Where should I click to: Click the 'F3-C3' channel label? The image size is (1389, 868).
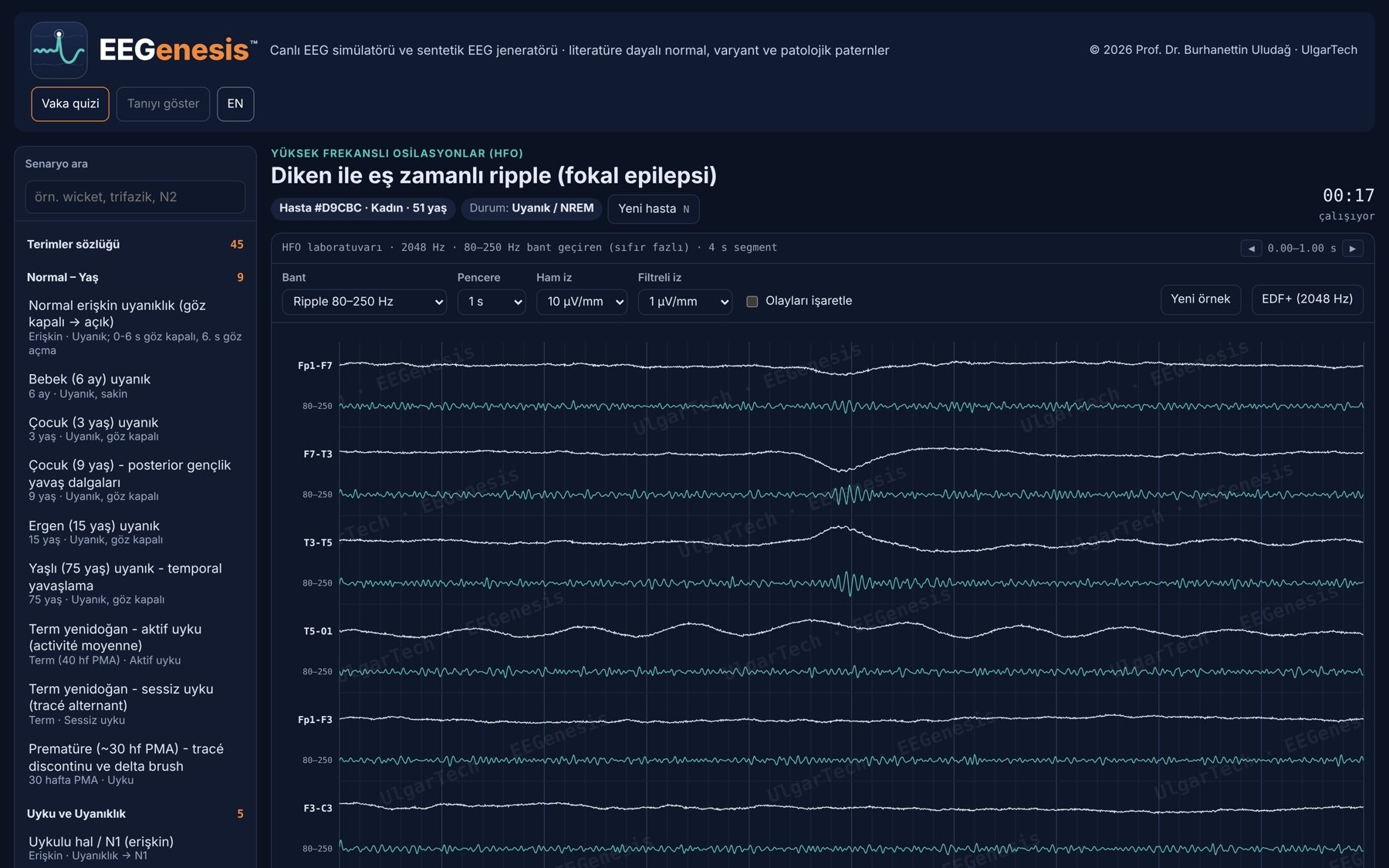tap(318, 809)
